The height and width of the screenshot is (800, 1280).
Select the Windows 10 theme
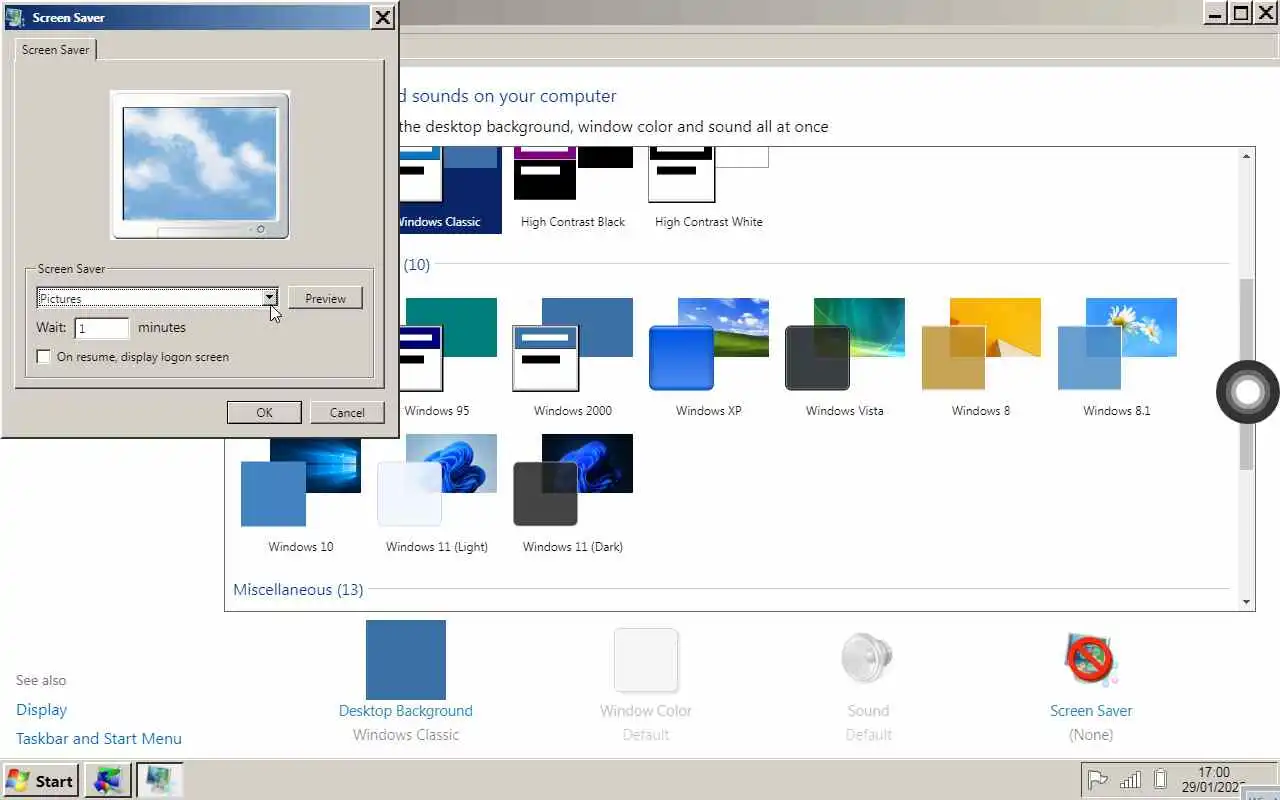point(300,493)
